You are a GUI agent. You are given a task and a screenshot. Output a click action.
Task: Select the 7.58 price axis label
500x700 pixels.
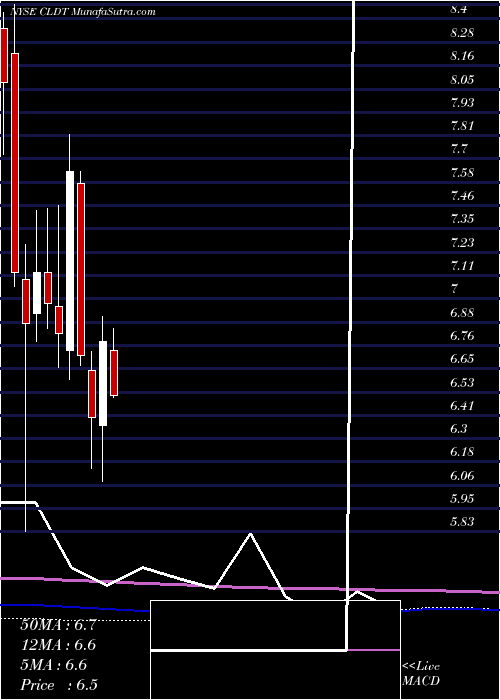tap(462, 172)
